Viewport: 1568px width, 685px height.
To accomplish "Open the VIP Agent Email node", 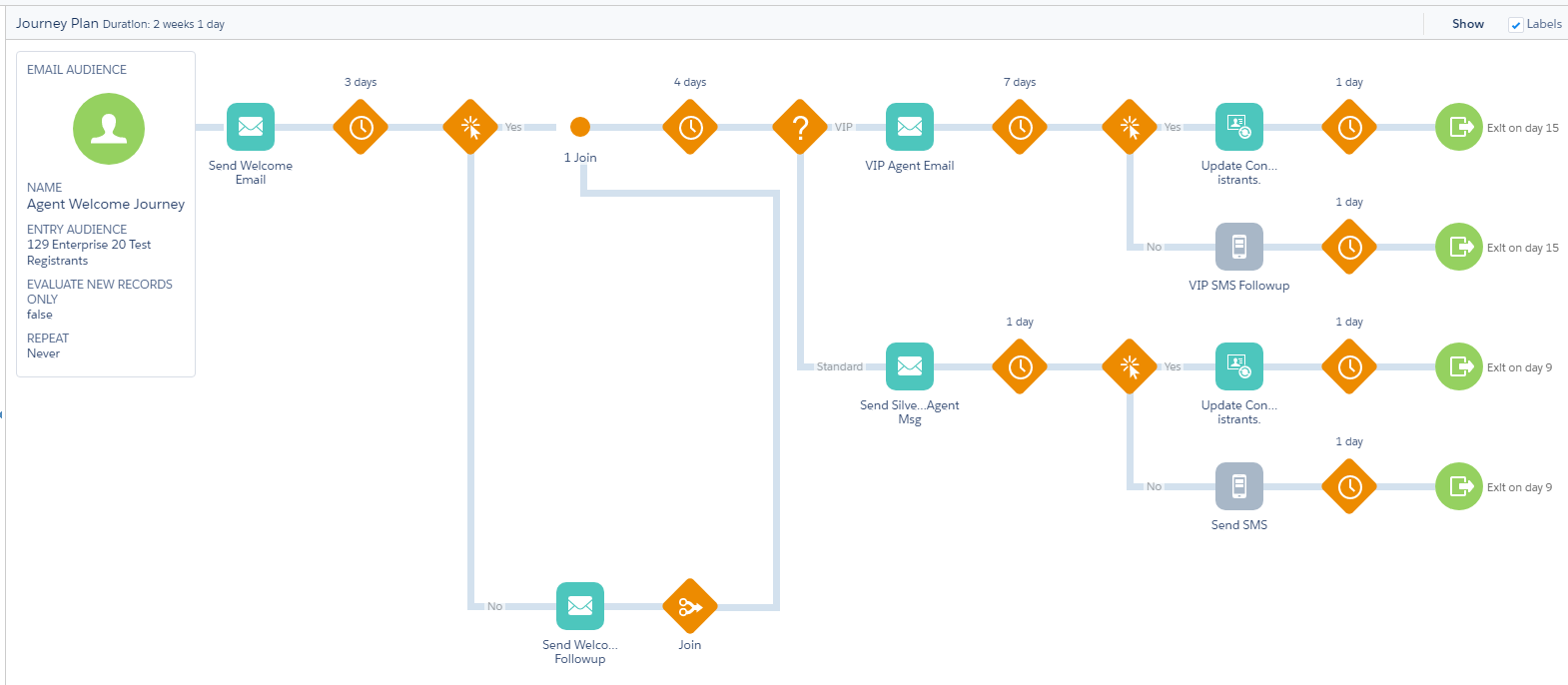I will tap(910, 127).
